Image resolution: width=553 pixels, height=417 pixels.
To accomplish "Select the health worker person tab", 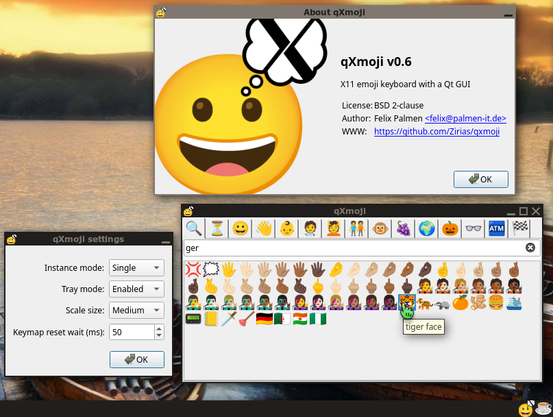I will pyautogui.click(x=310, y=229).
